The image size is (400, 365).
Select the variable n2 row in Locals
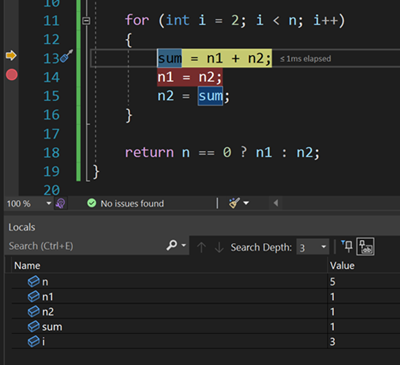click(x=206, y=312)
